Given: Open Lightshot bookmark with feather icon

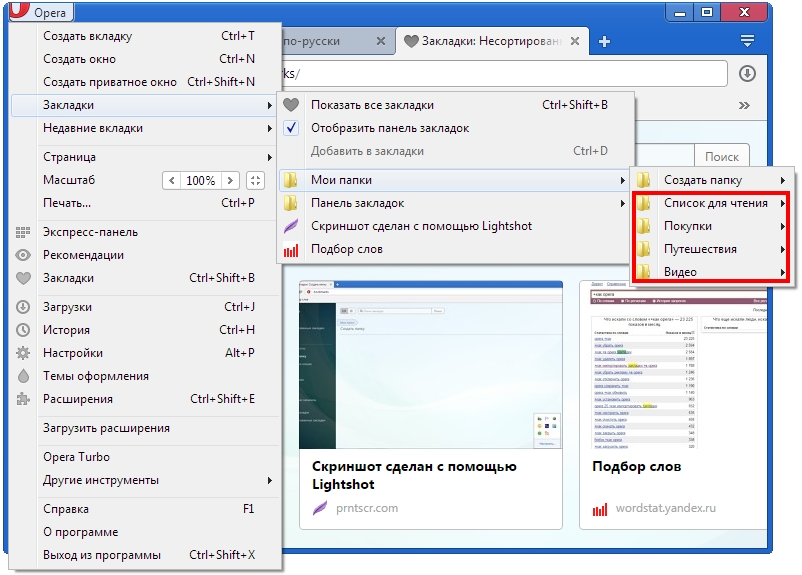Looking at the screenshot, I should pos(455,226).
